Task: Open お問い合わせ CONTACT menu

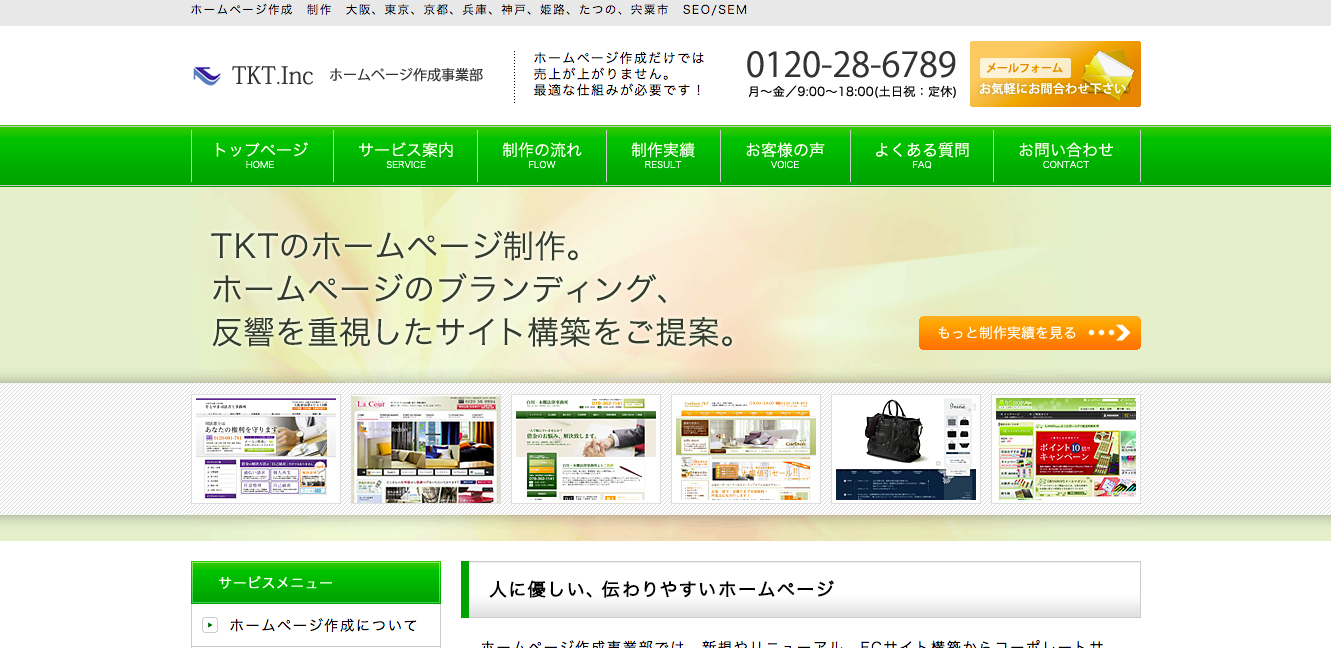Action: tap(1066, 155)
